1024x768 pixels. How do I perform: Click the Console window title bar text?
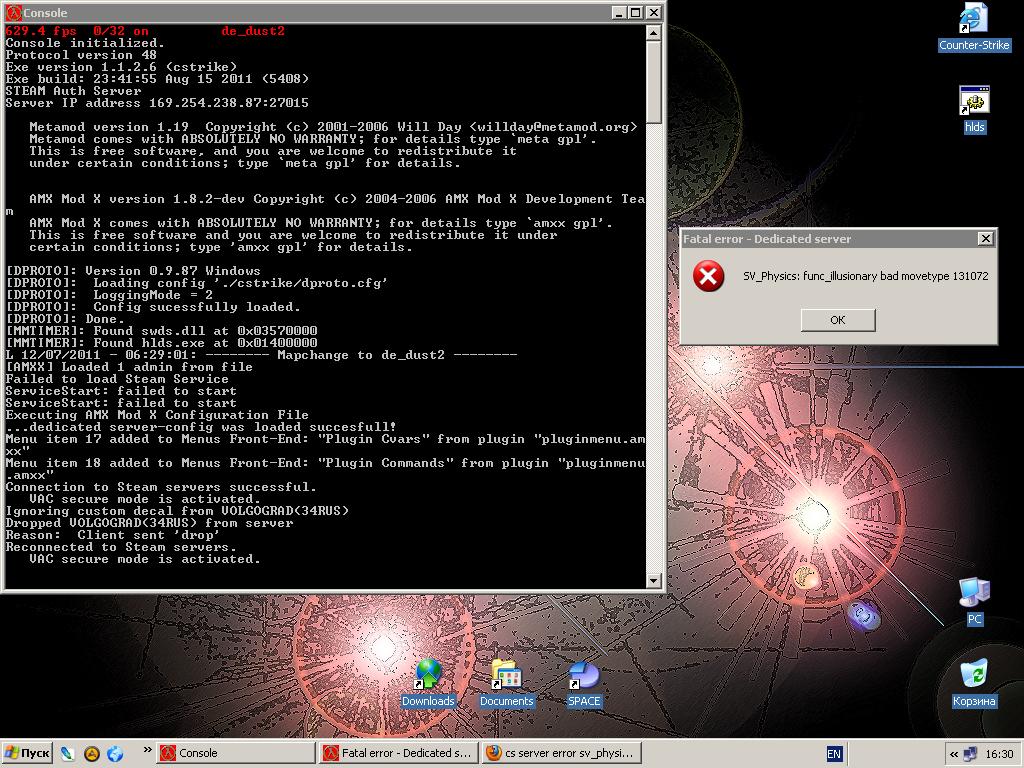(45, 12)
